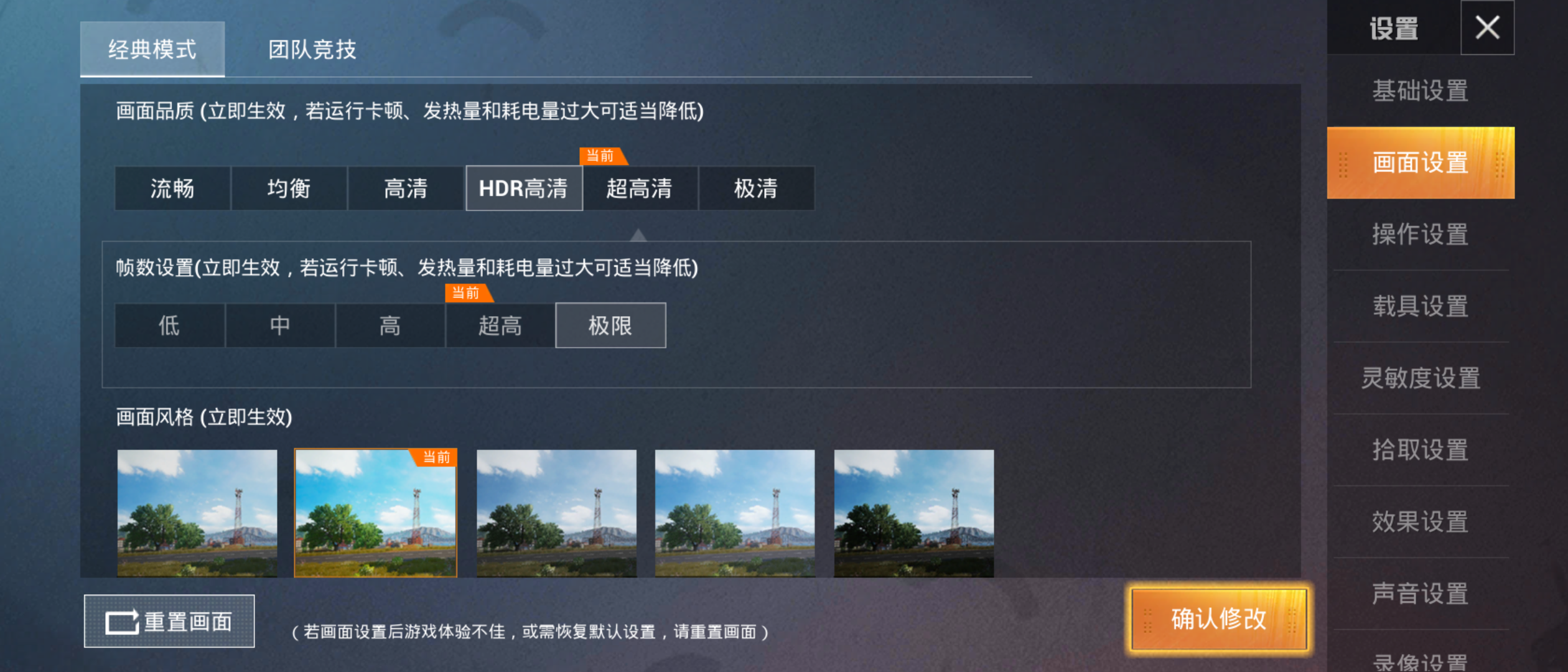The width and height of the screenshot is (1568, 672).
Task: Open 灵敏度设置 in the sidebar
Action: (x=1421, y=378)
